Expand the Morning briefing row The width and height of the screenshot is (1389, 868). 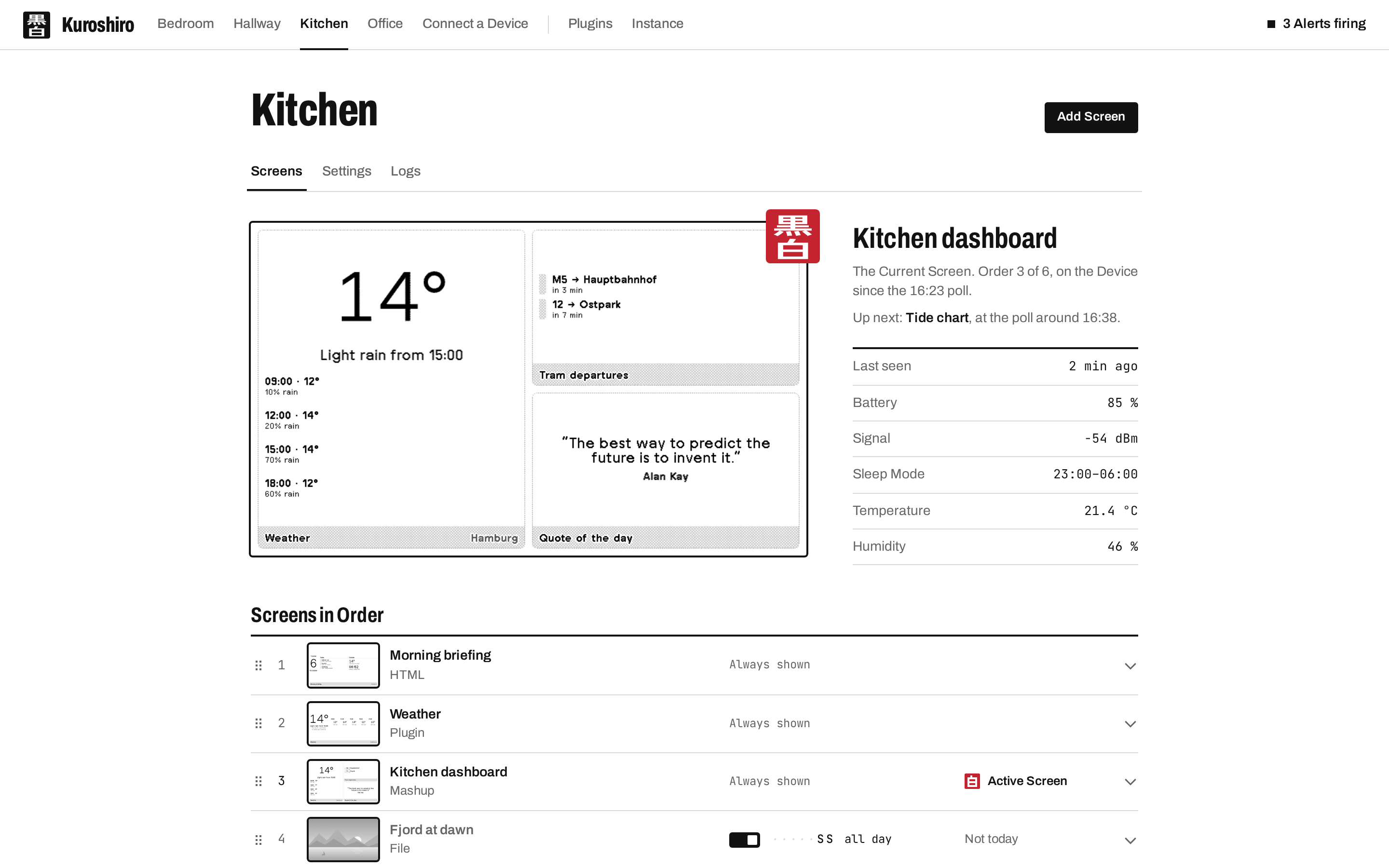point(1130,666)
